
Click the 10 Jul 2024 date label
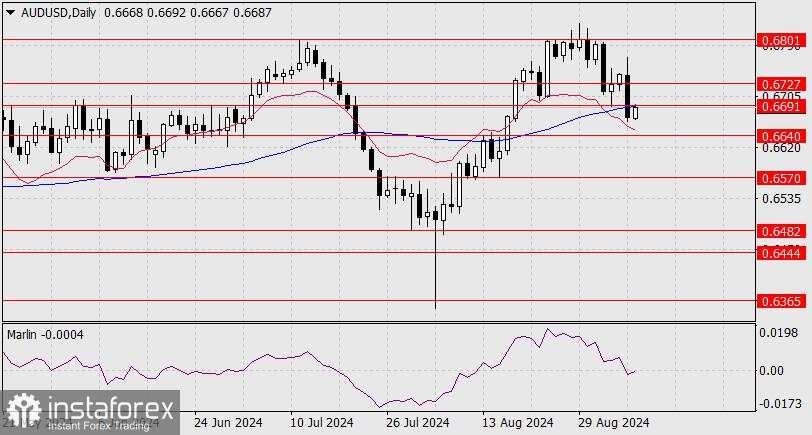point(322,422)
